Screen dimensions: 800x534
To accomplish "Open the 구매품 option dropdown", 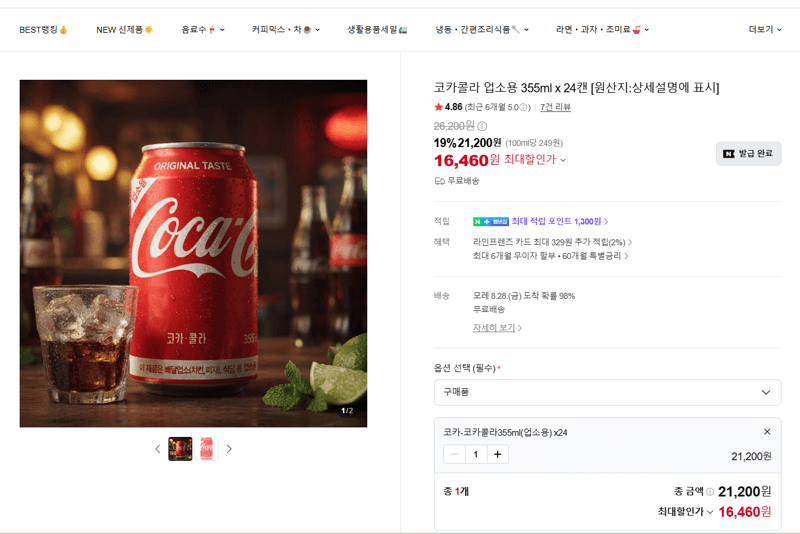I will pos(607,392).
